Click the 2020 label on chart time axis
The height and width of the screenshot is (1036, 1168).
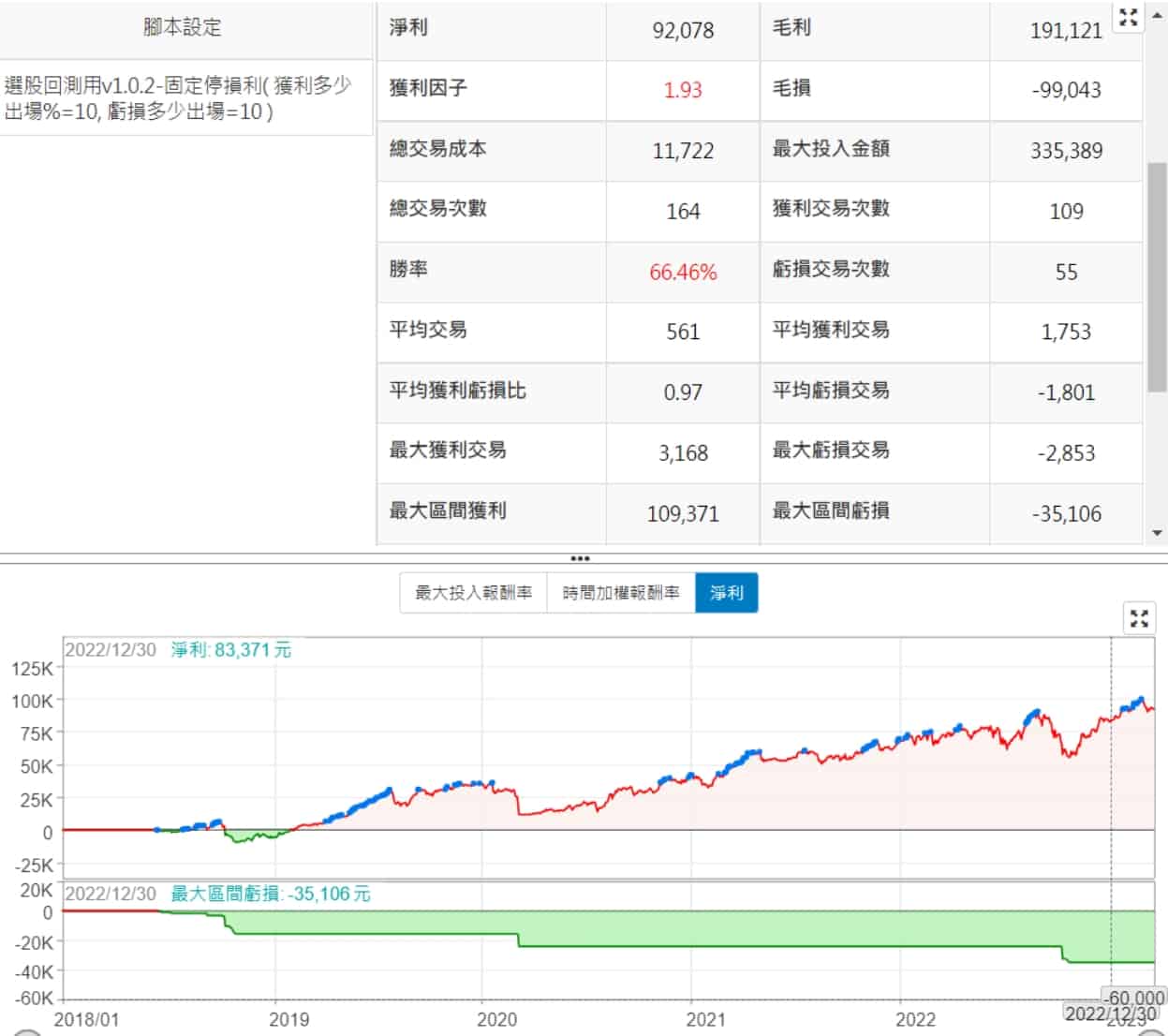pyautogui.click(x=496, y=1019)
